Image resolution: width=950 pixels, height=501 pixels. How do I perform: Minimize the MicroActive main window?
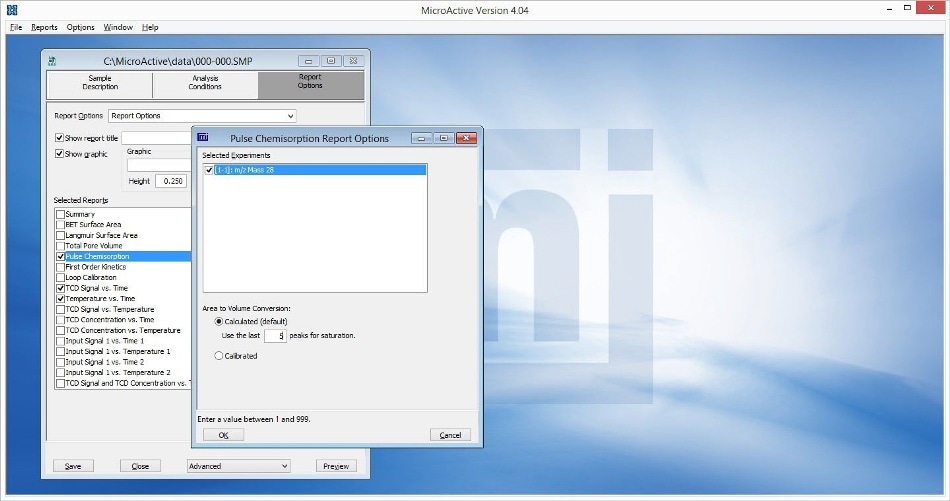[889, 8]
